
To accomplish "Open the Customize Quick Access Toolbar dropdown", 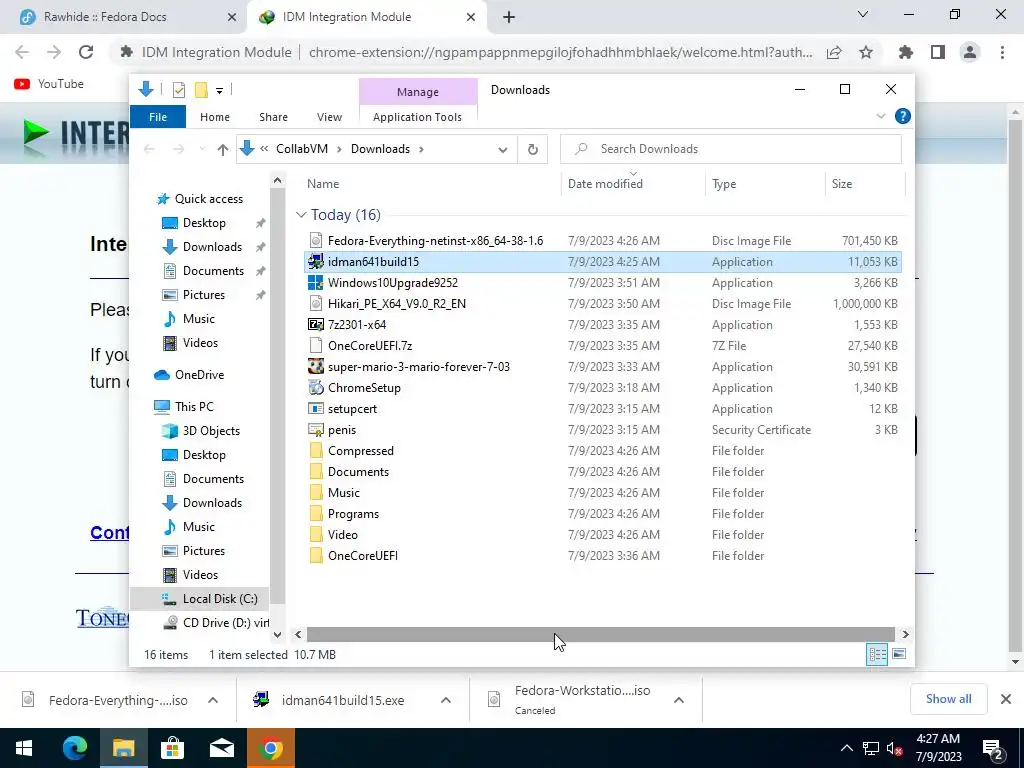I will tap(219, 91).
